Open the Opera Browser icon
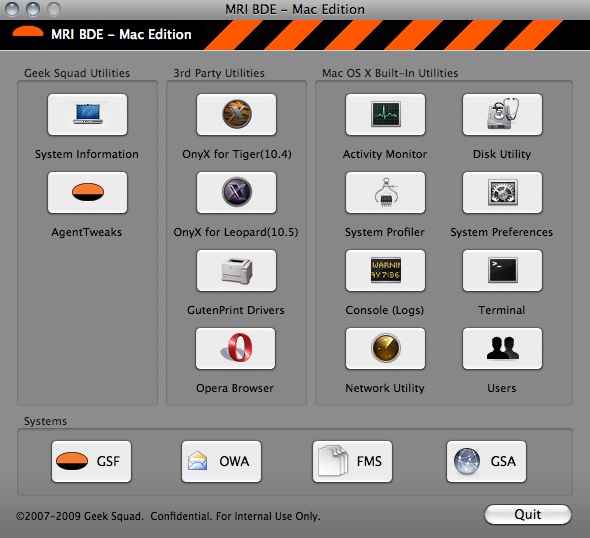The image size is (590, 538). (x=236, y=348)
